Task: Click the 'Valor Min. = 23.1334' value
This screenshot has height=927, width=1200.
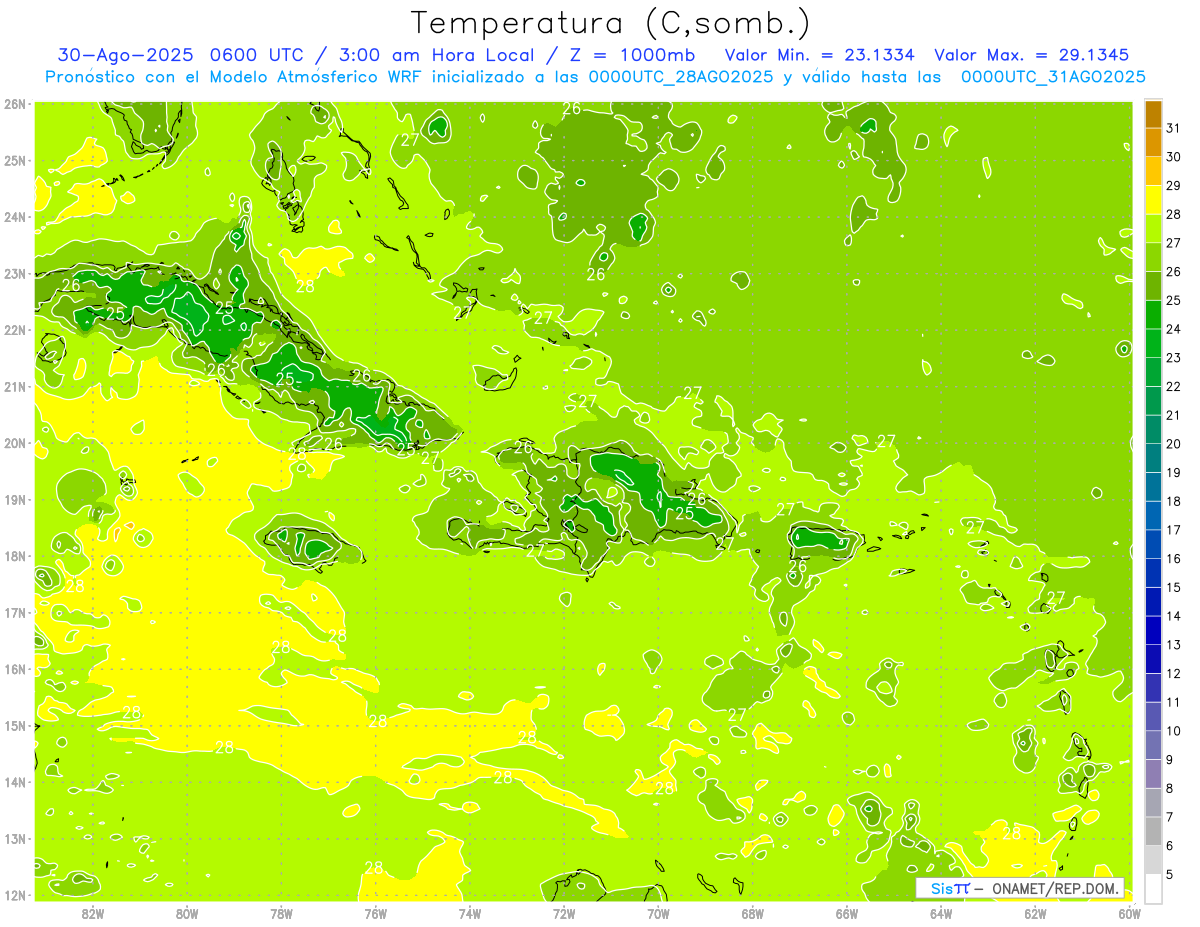Action: (x=820, y=55)
